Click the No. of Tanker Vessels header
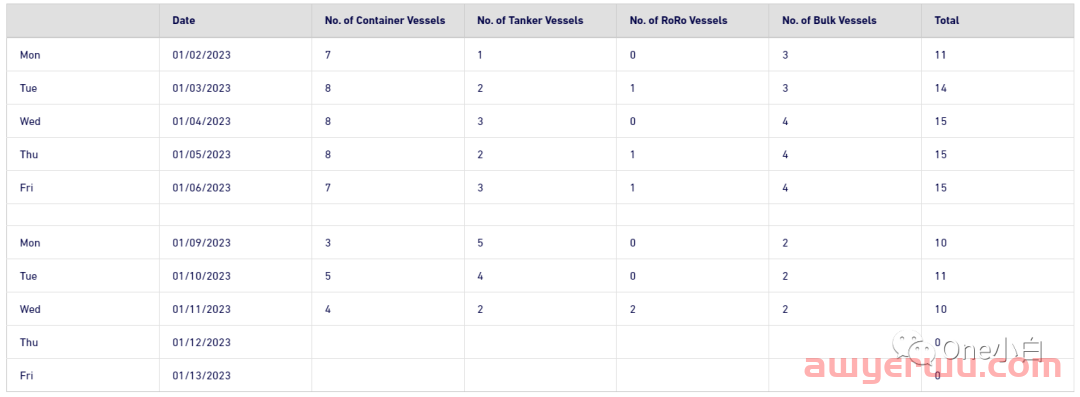 coord(530,21)
